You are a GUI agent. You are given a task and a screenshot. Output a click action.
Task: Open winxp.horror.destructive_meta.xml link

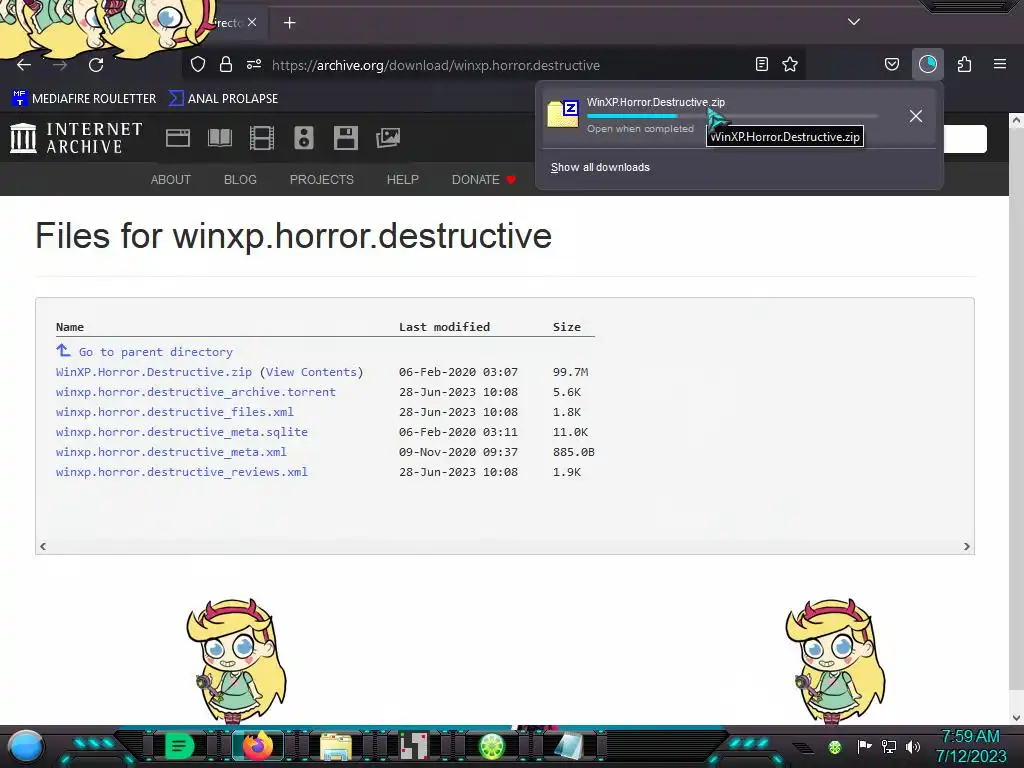pyautogui.click(x=171, y=452)
